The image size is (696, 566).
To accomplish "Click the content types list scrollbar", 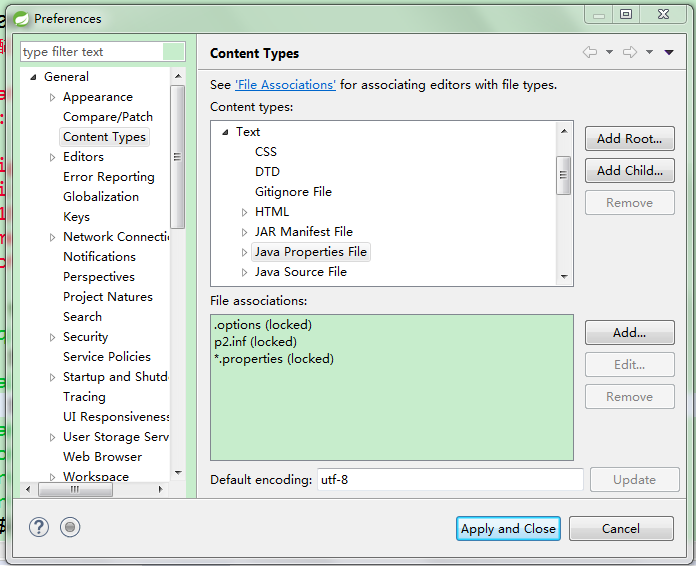I will (x=564, y=174).
